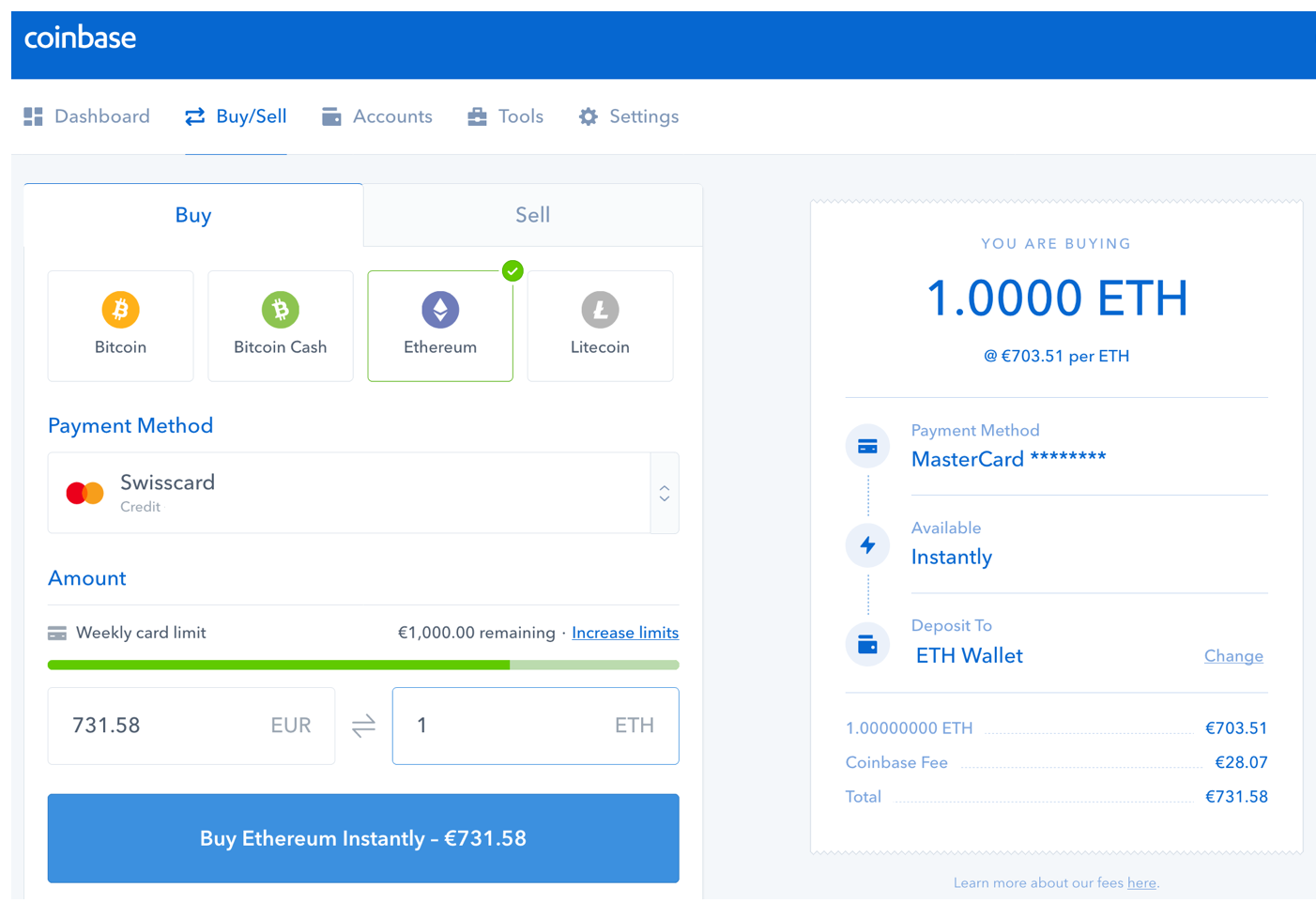Click the green checkmark on Ethereum
1316x903 pixels.
(x=513, y=271)
